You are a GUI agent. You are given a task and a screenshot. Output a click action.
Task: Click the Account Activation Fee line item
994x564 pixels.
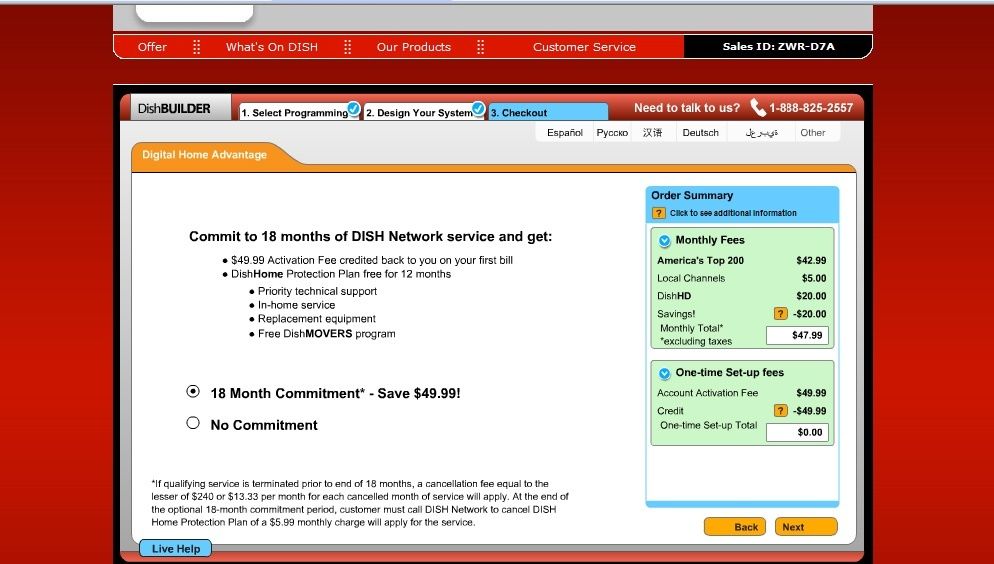(741, 393)
